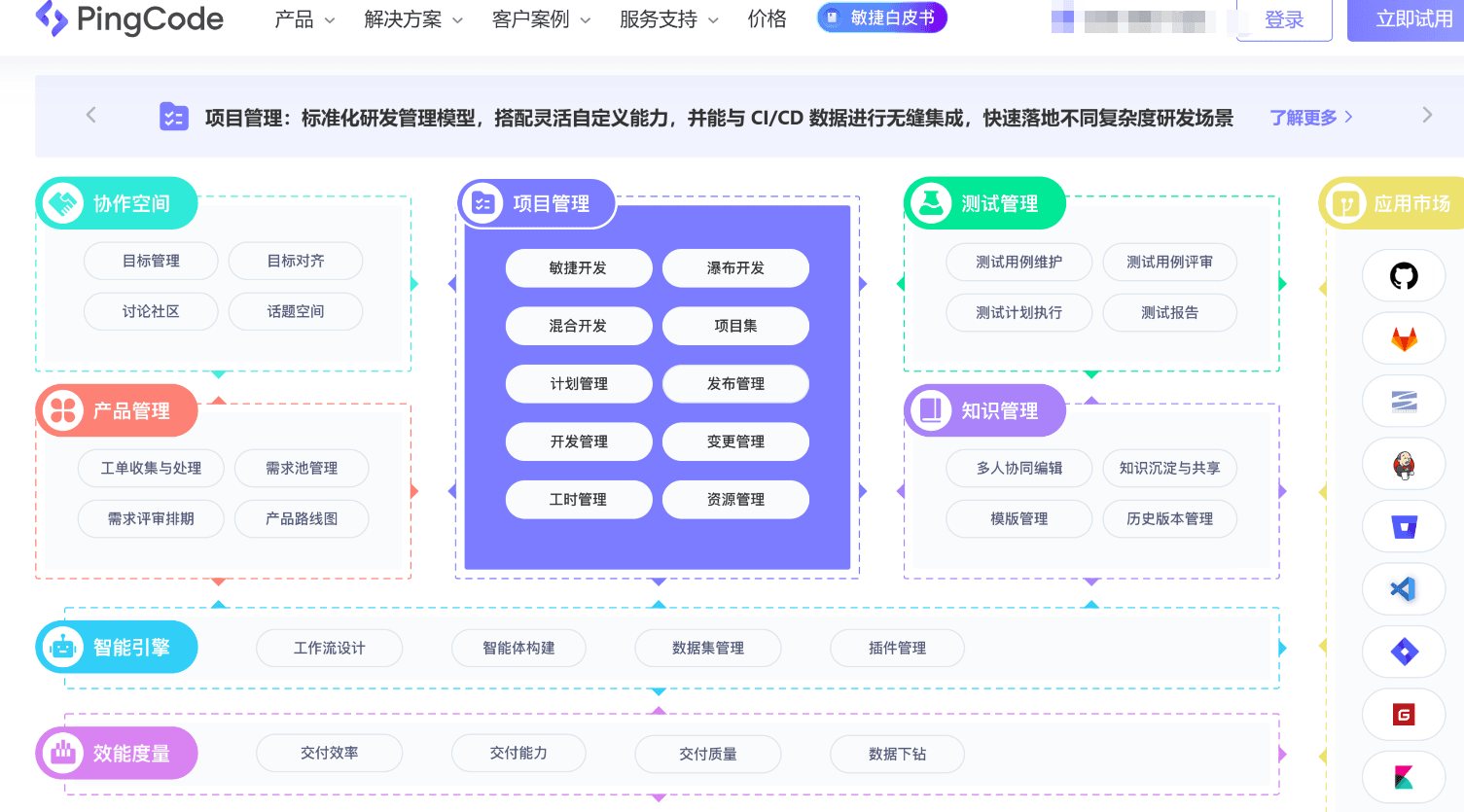1464x812 pixels.
Task: Open the Jira app icon
Action: coord(1404,652)
